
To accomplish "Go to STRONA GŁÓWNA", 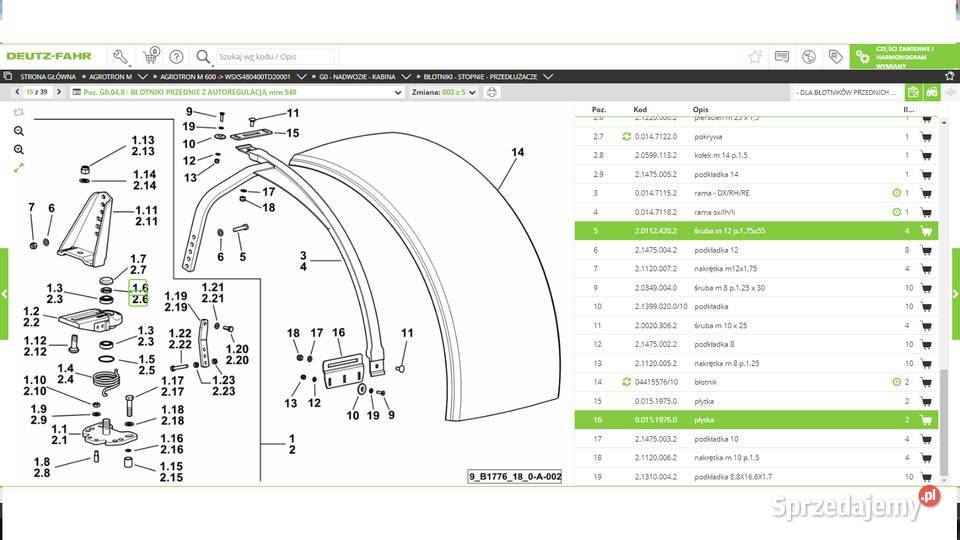I will click(x=48, y=77).
